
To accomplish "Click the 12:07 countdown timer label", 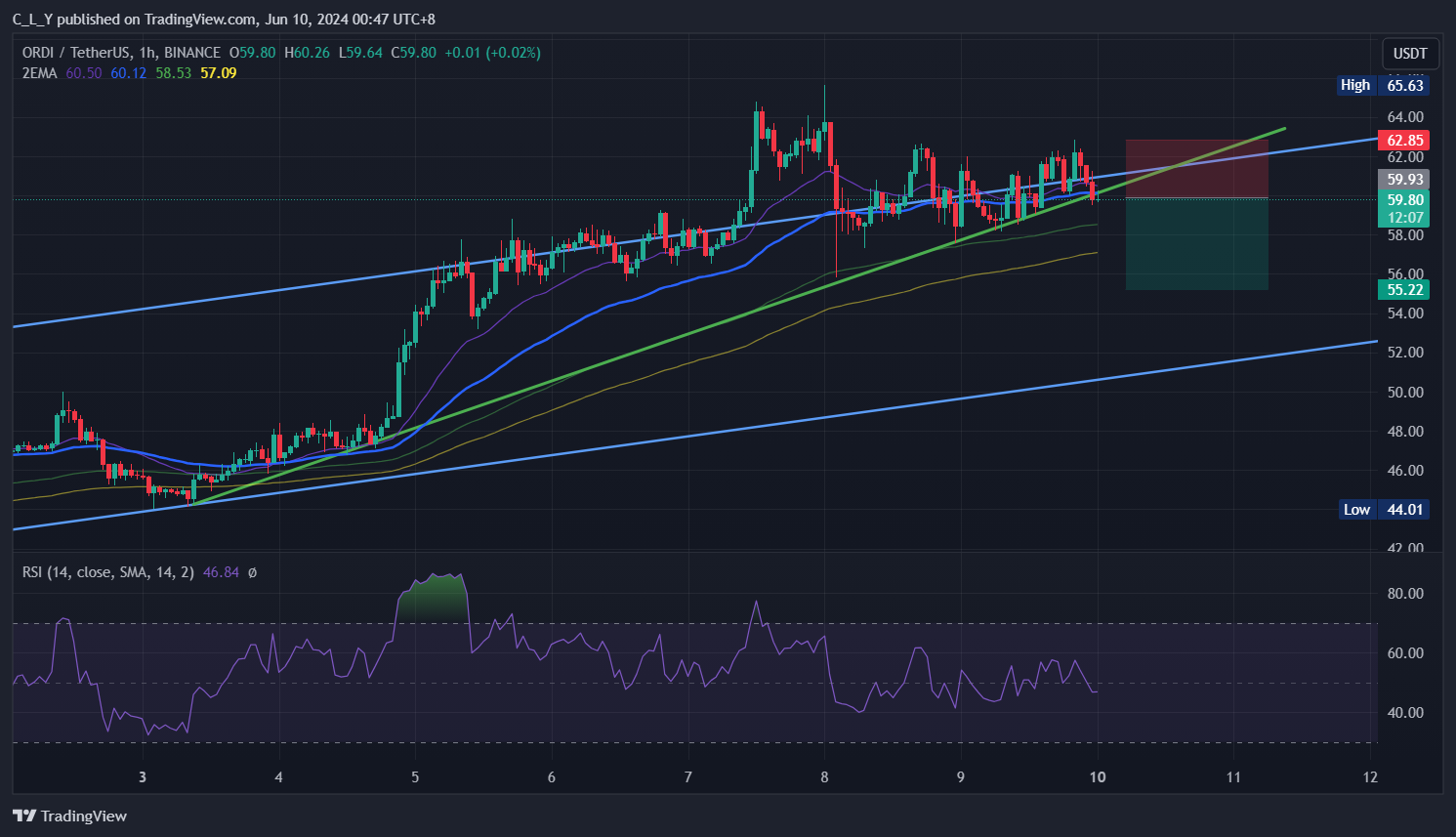I will coord(1405,218).
